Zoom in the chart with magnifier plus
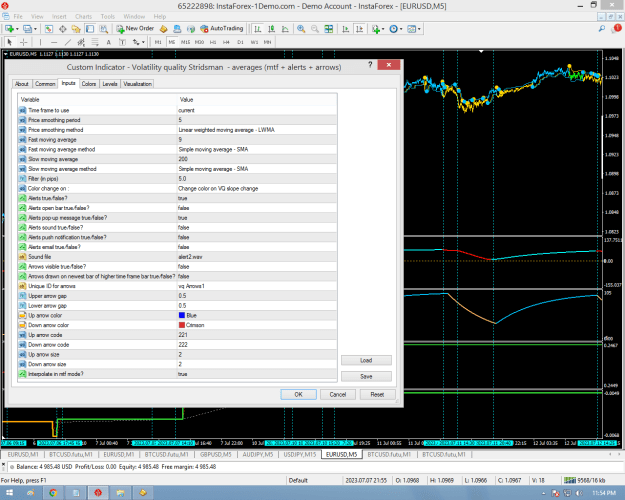The image size is (625, 500). pos(301,29)
